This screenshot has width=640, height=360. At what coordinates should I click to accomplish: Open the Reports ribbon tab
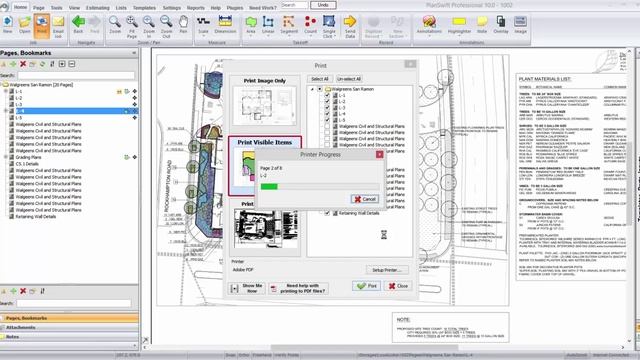point(196,8)
